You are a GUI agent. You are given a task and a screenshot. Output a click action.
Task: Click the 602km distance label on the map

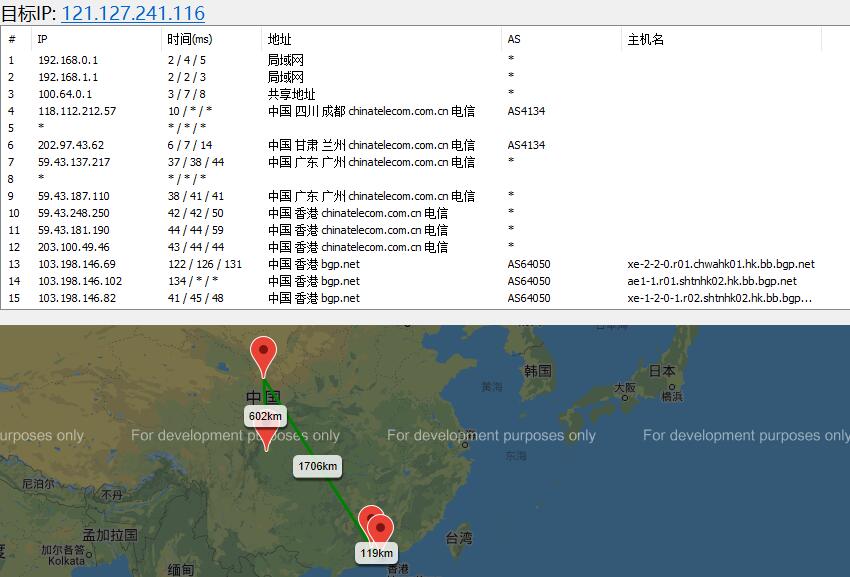point(265,416)
